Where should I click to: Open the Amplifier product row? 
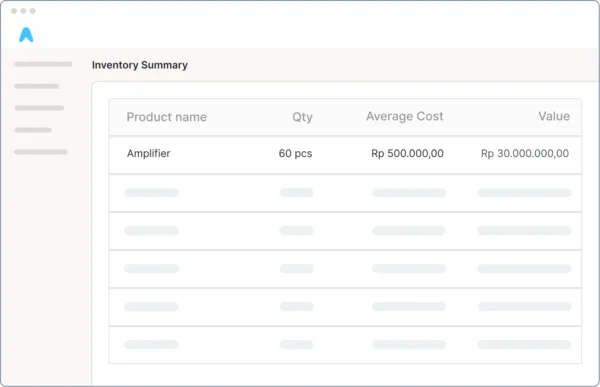point(345,155)
